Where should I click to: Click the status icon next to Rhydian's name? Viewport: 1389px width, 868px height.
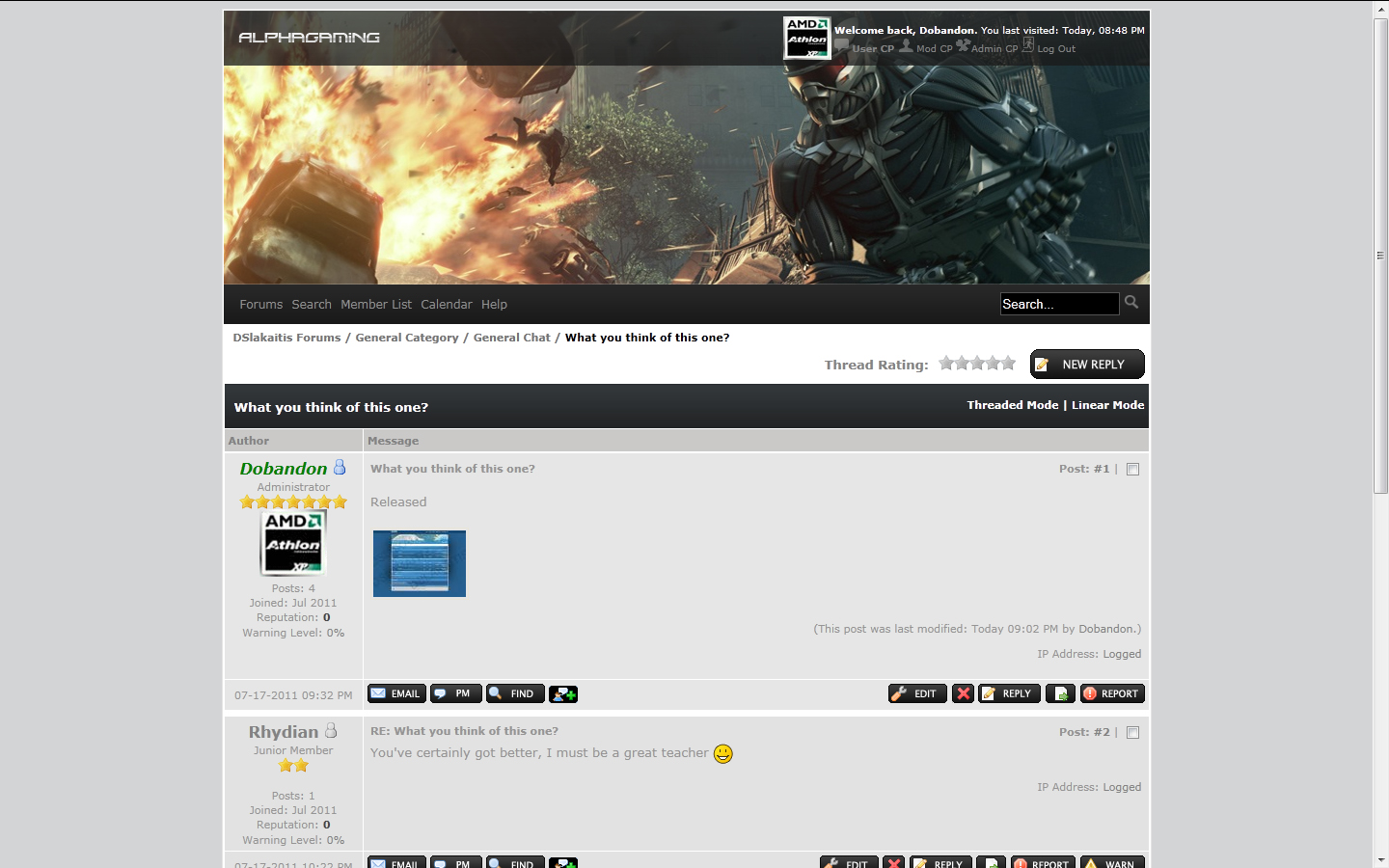pos(331,731)
